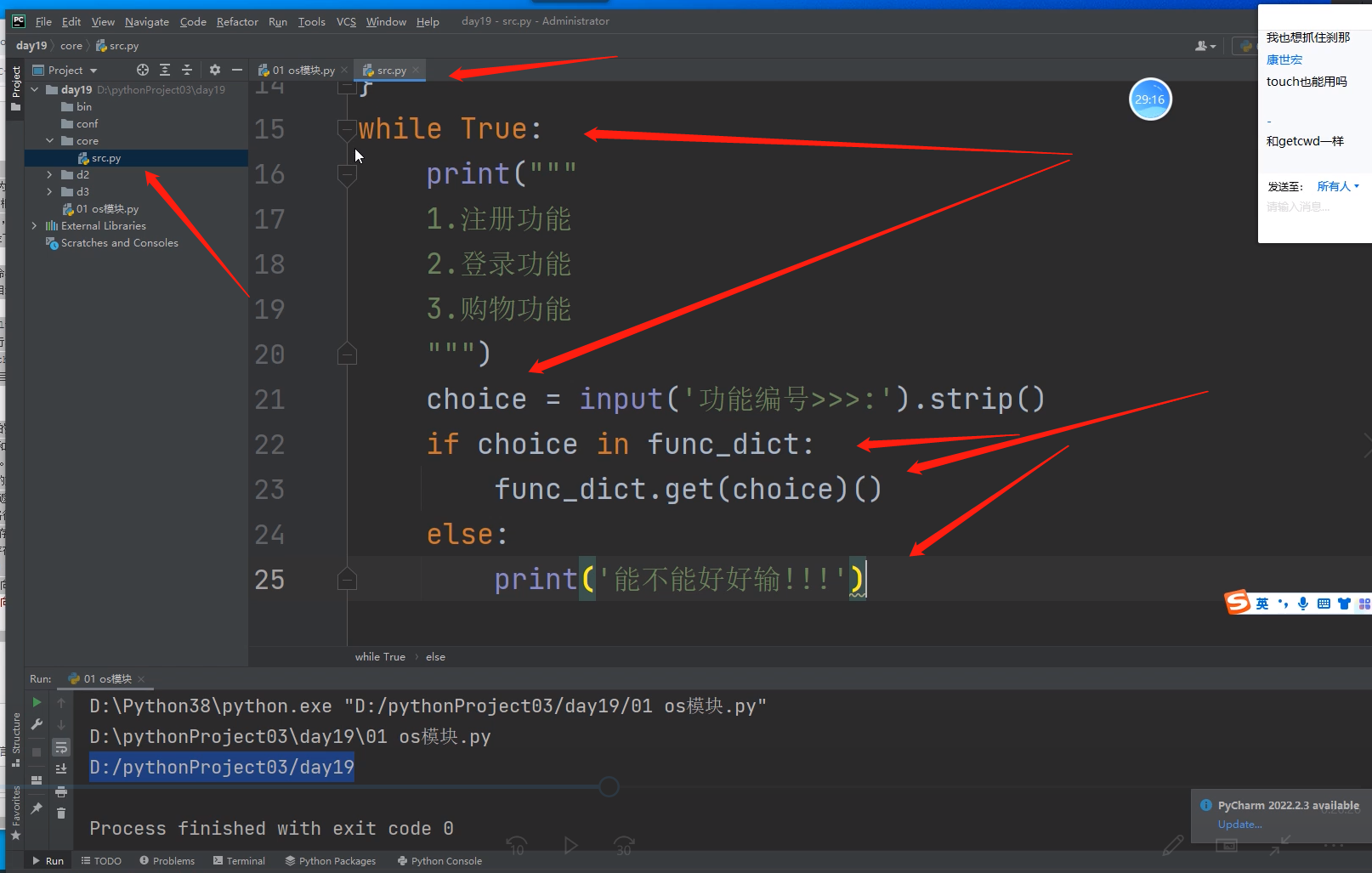
Task: Open Python Packages tool window
Action: pyautogui.click(x=331, y=860)
